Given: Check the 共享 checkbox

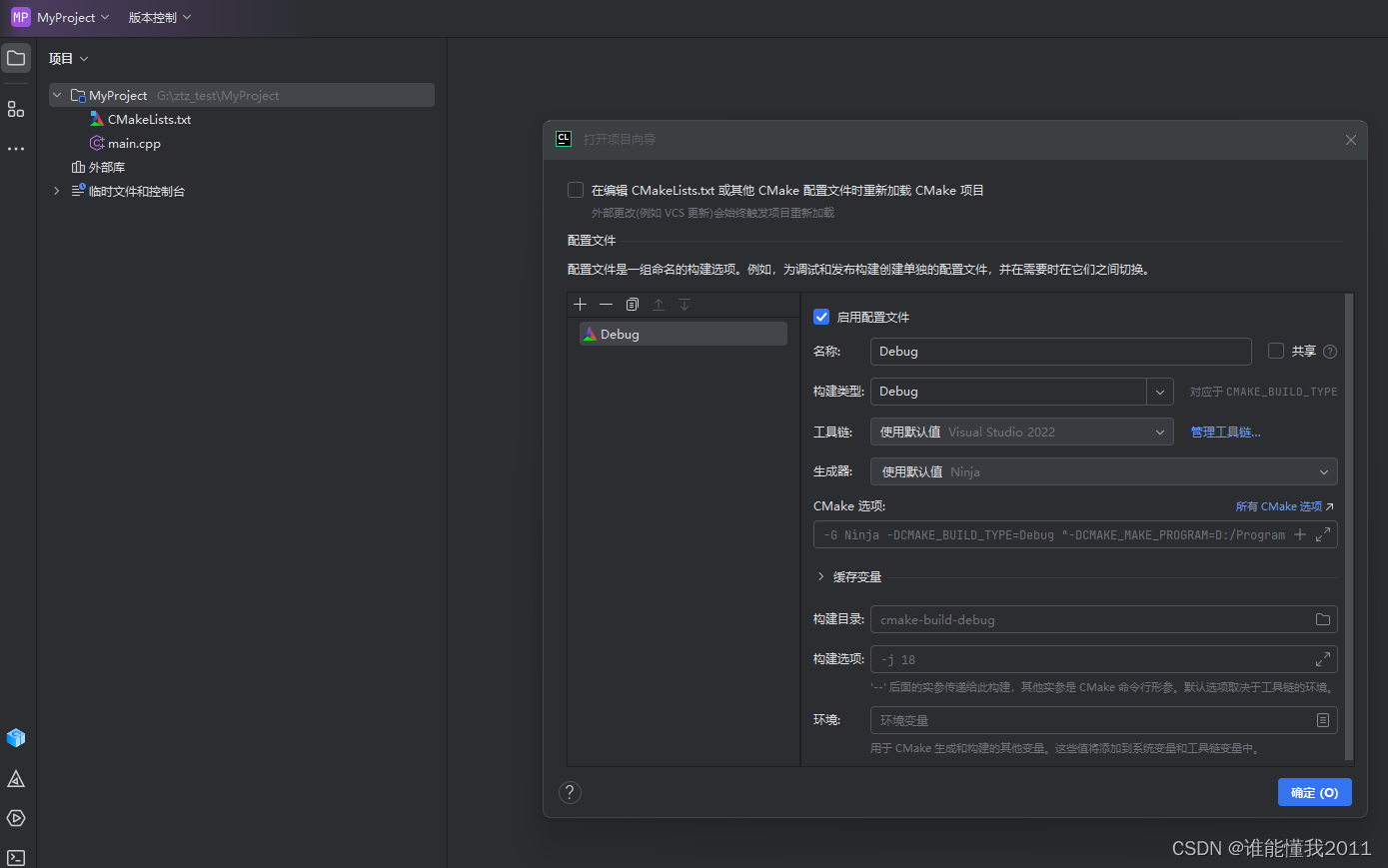Looking at the screenshot, I should pyautogui.click(x=1276, y=351).
